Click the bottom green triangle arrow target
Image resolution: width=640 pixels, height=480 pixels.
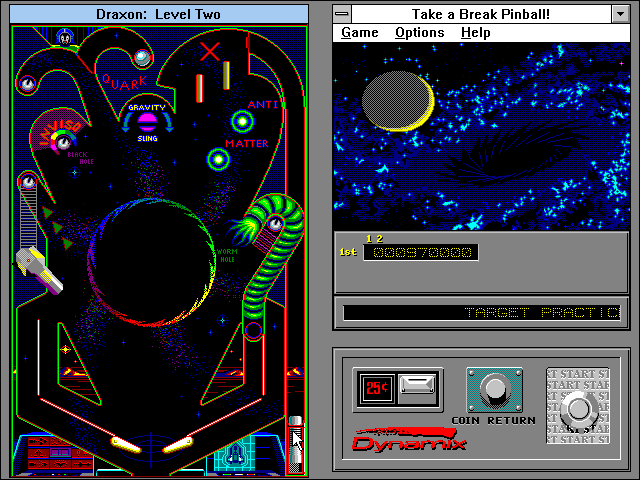pos(67,244)
